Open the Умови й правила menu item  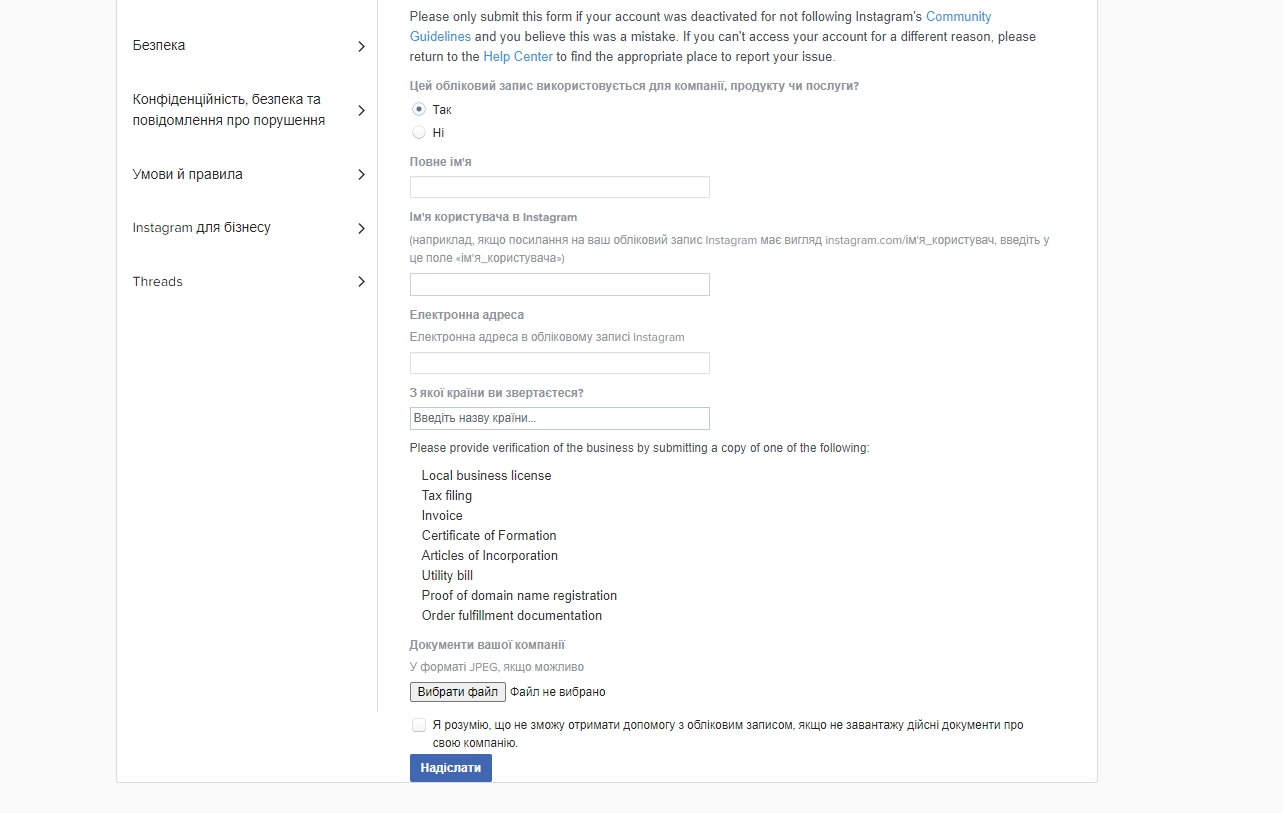pos(188,175)
